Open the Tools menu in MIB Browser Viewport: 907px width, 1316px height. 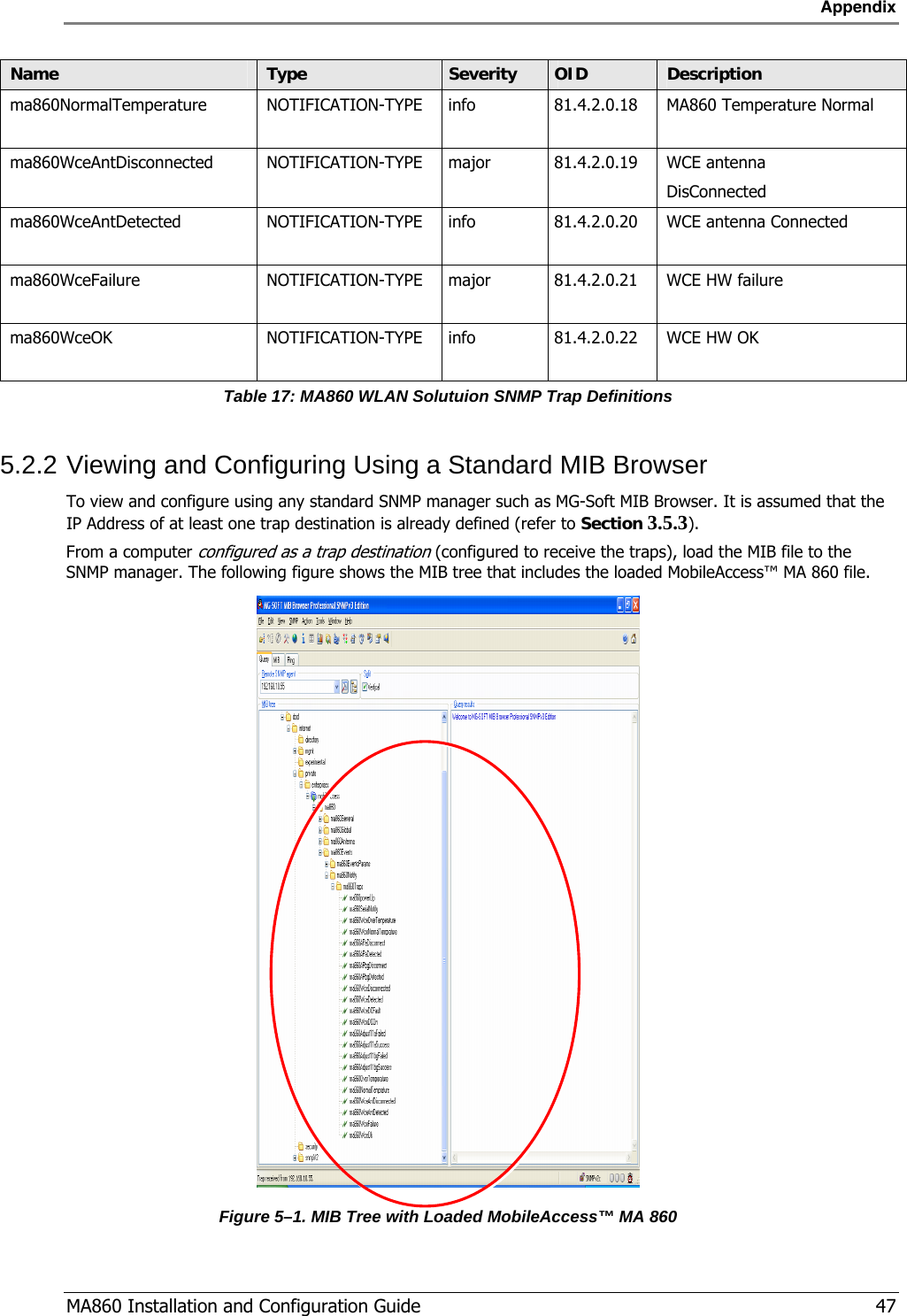coord(320,621)
